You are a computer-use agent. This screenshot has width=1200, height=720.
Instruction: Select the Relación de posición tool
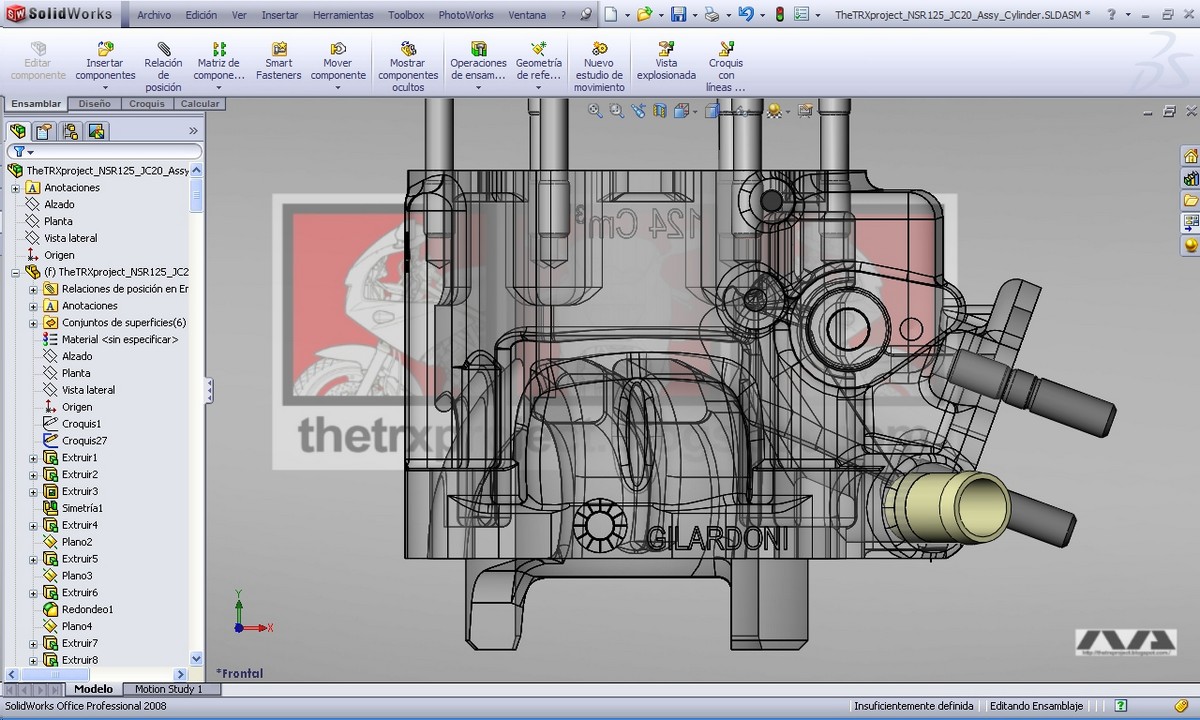tap(163, 67)
